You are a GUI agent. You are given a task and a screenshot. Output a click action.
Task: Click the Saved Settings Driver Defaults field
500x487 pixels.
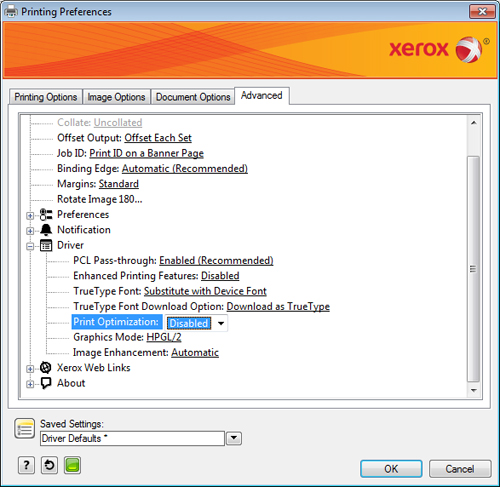[132, 438]
